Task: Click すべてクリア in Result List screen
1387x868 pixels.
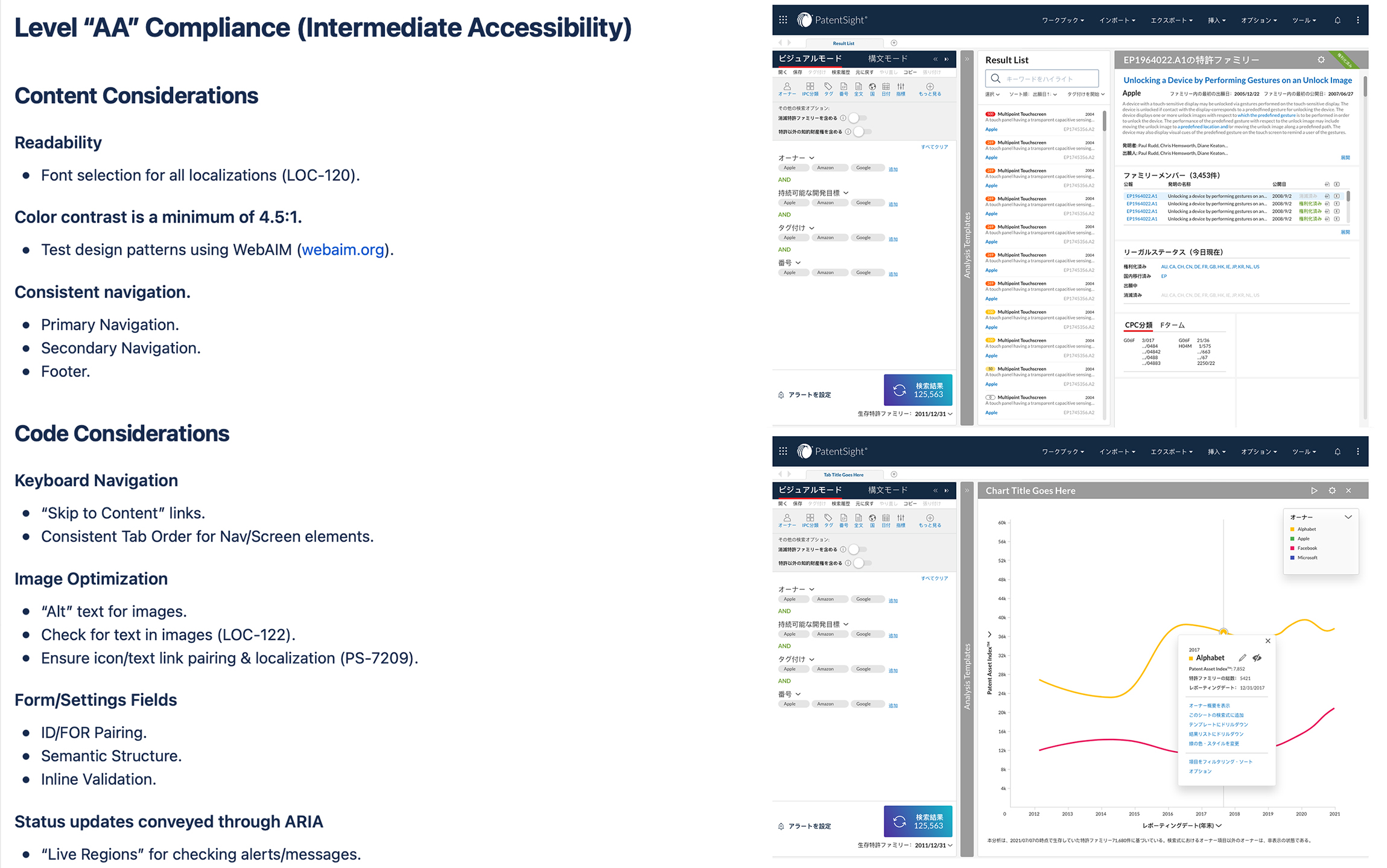Action: pyautogui.click(x=935, y=147)
